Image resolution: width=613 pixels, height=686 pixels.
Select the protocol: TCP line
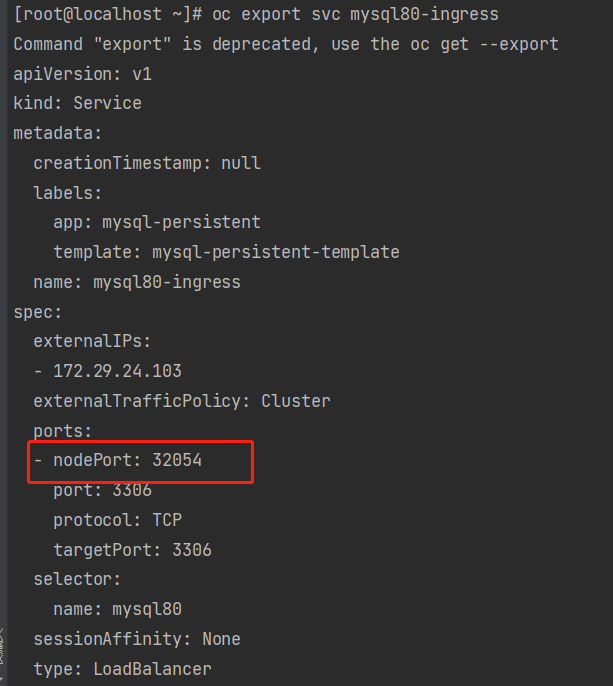tap(117, 520)
